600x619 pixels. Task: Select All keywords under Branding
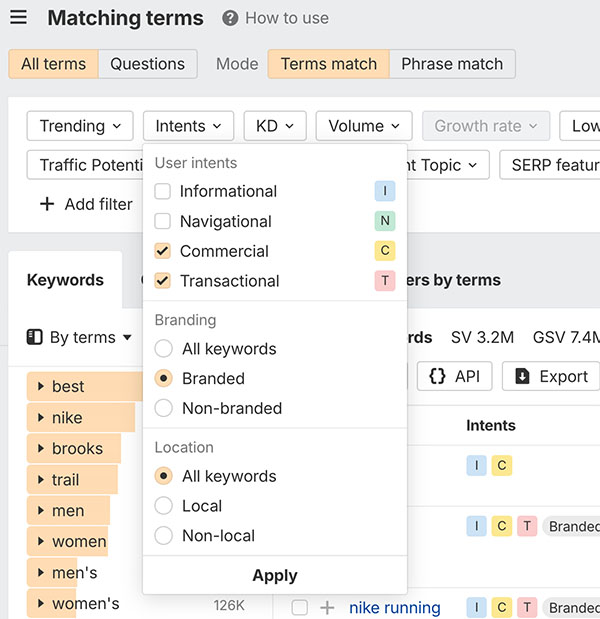pos(163,349)
